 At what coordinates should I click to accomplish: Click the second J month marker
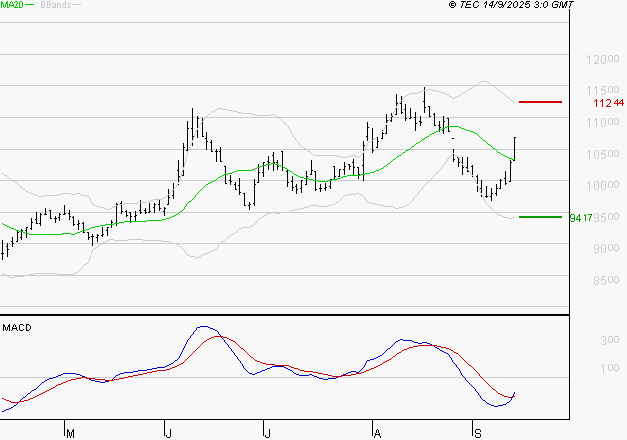(268, 433)
